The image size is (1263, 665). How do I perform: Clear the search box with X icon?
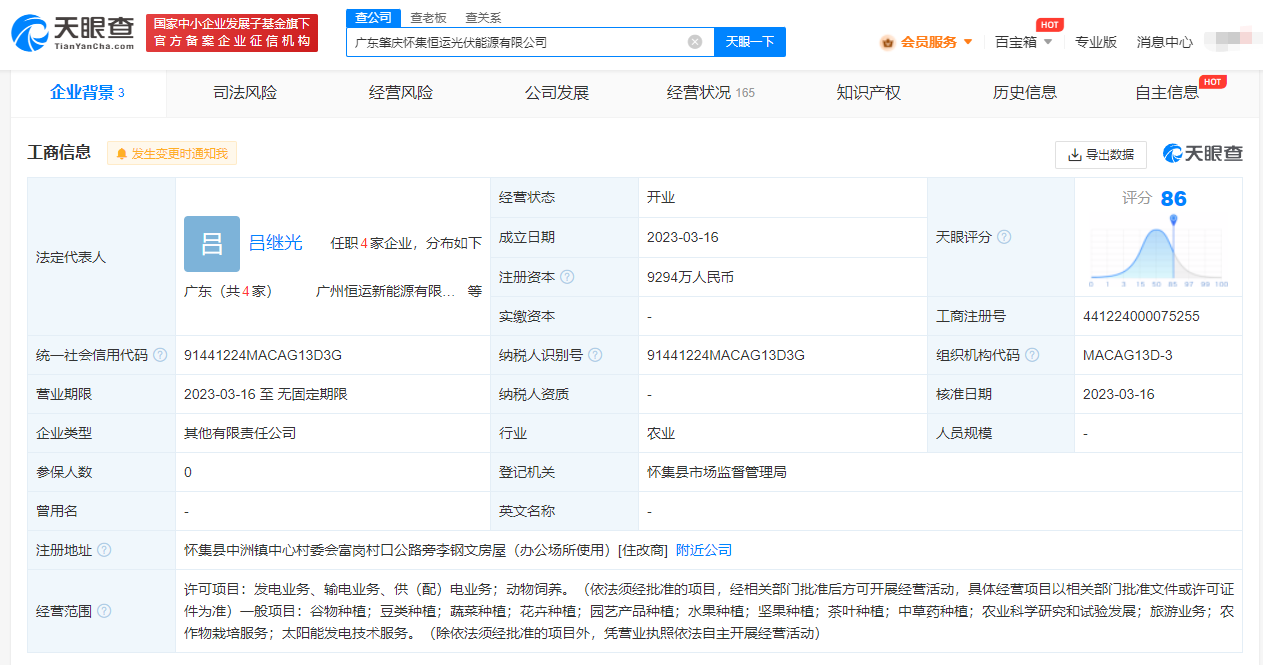pos(695,42)
